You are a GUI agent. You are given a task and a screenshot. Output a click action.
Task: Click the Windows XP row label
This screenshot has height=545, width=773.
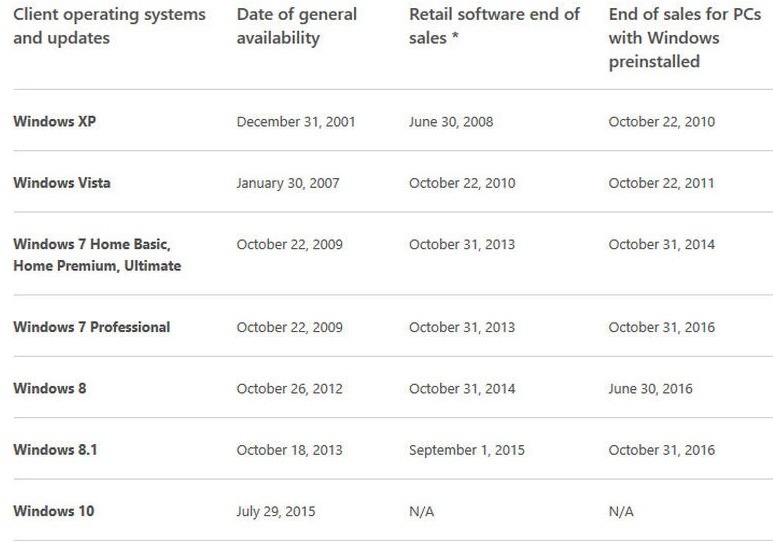pyautogui.click(x=55, y=121)
